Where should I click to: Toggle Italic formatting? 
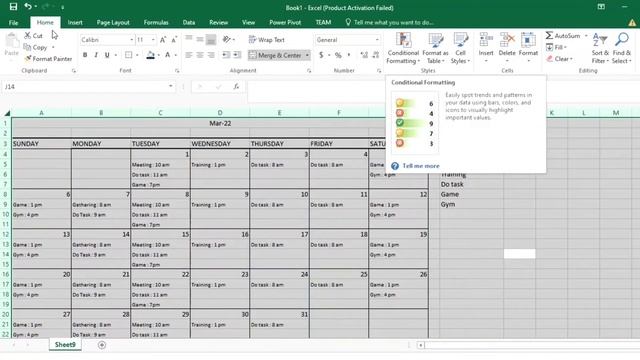(96, 55)
